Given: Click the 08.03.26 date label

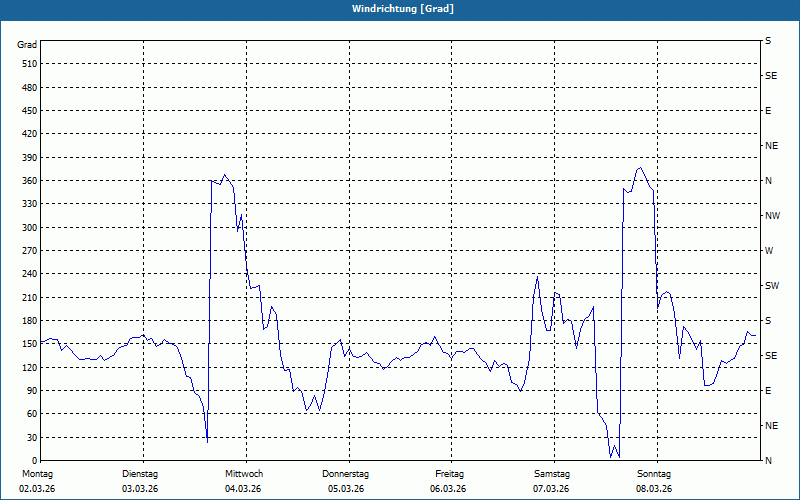Looking at the screenshot, I should (653, 489).
